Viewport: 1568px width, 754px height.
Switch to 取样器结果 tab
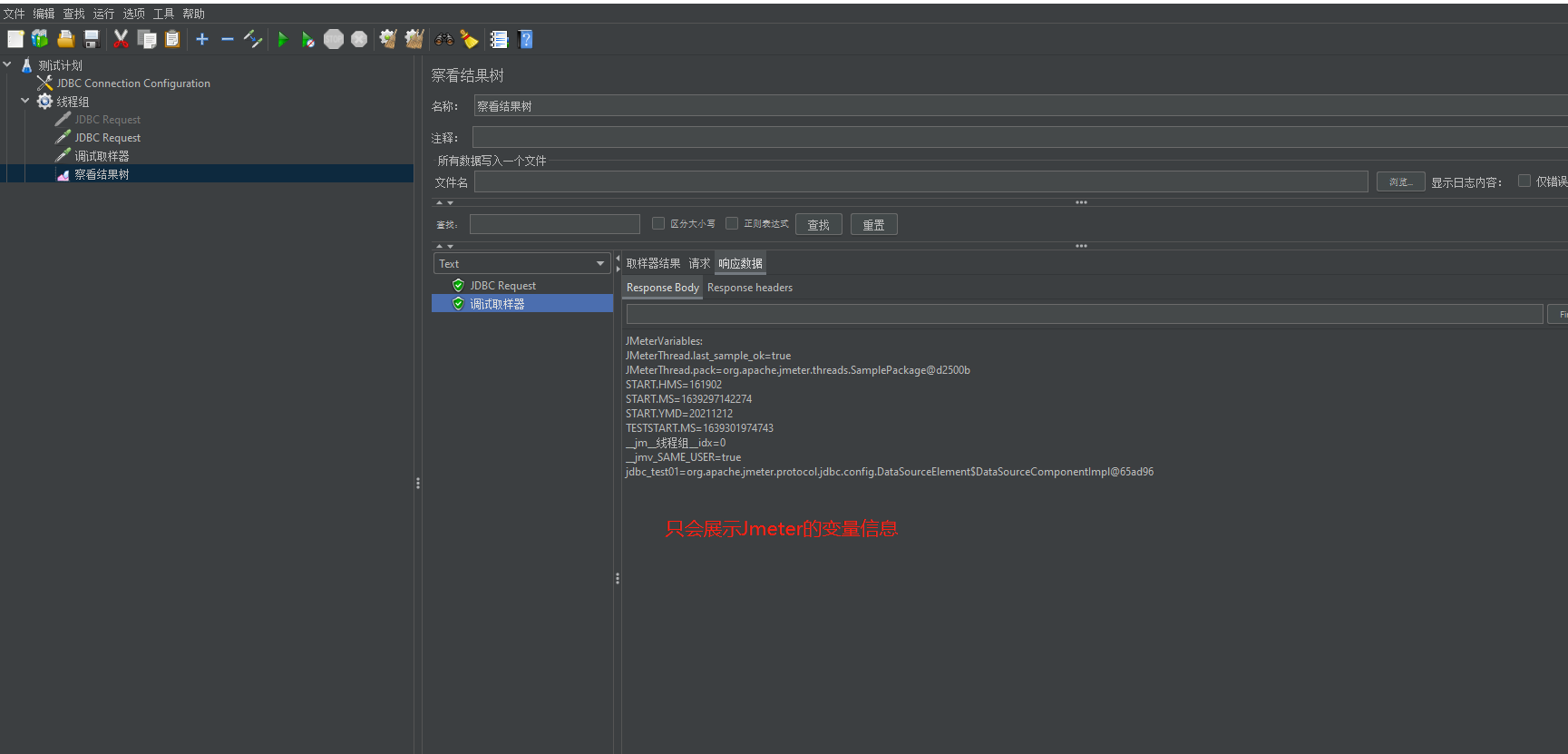(x=653, y=263)
